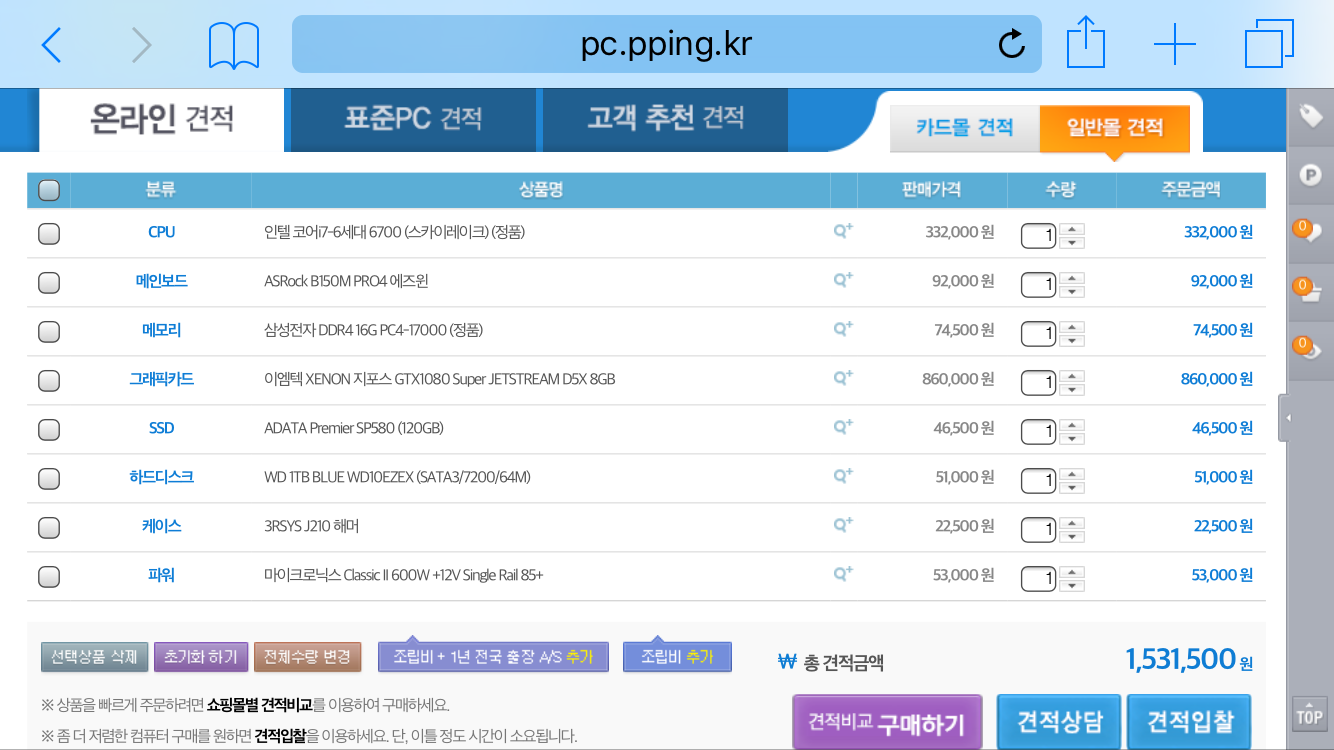Click magnifier detail icon for SSD row

[x=843, y=427]
